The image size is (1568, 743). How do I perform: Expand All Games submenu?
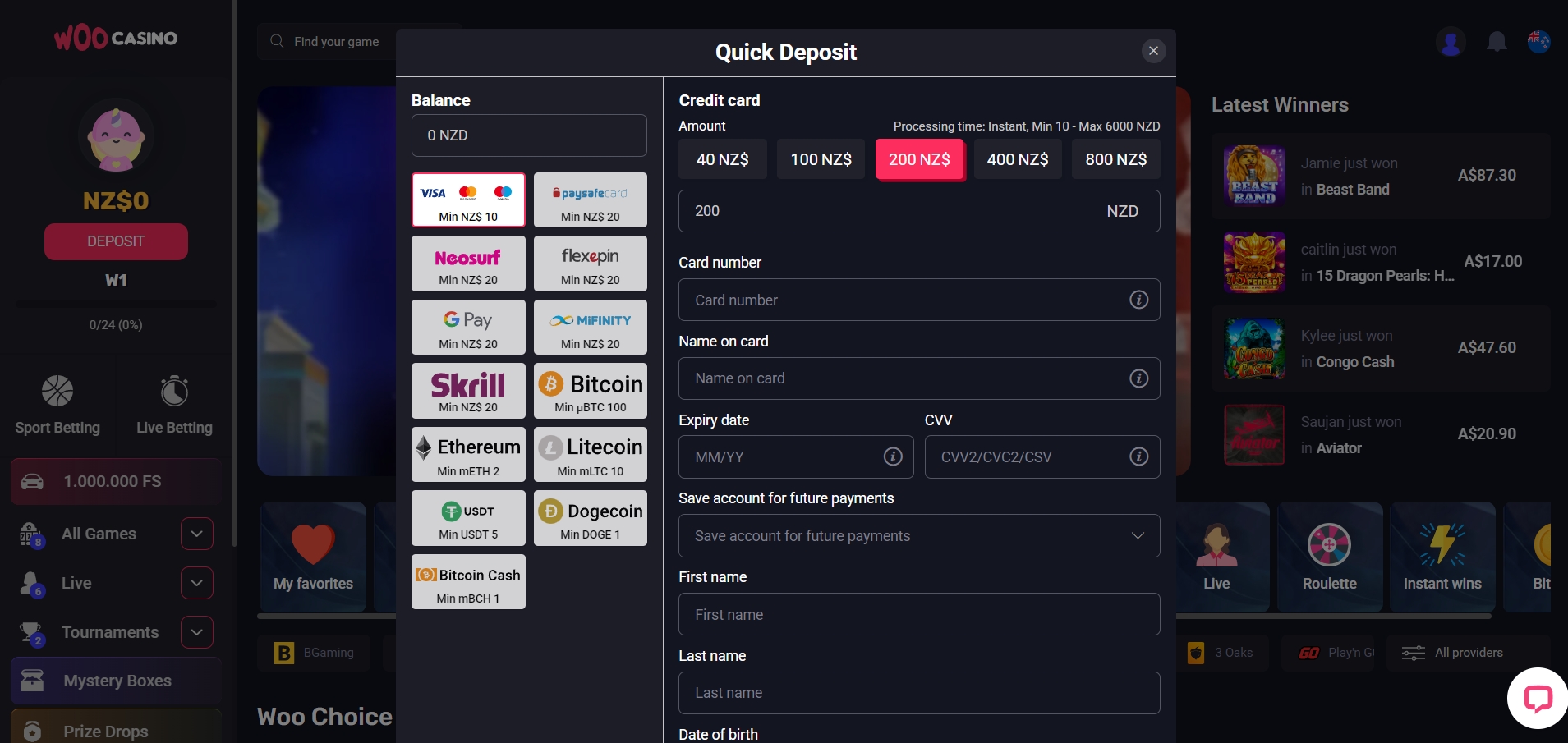pyautogui.click(x=197, y=534)
